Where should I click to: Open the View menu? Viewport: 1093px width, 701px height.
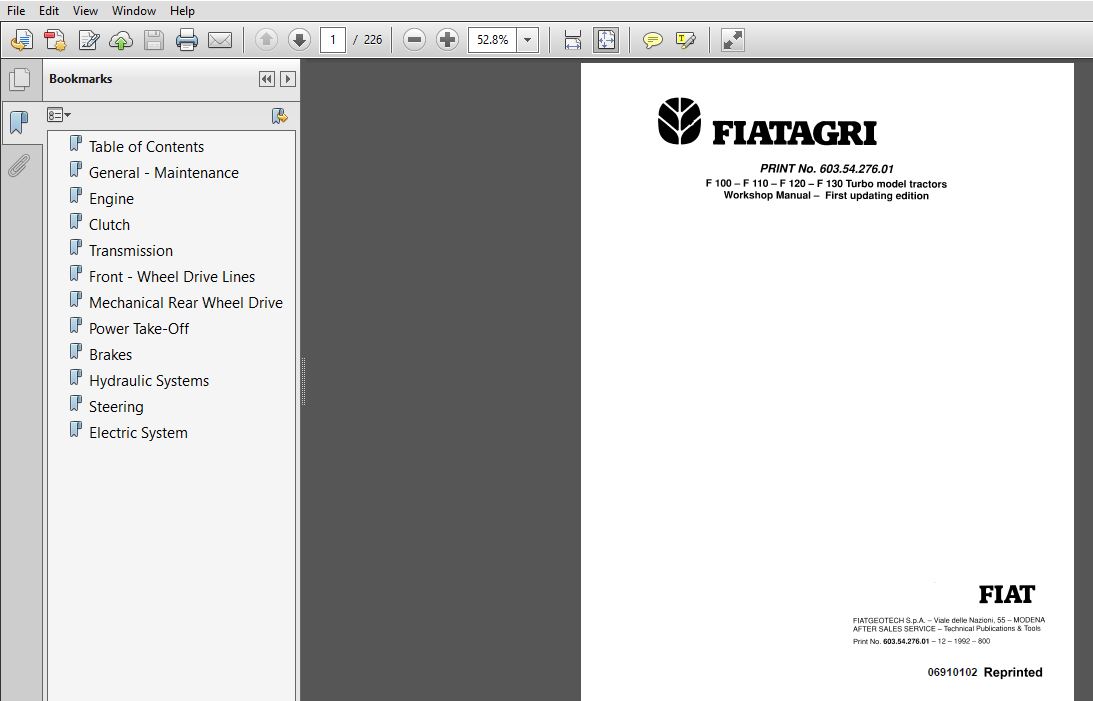pyautogui.click(x=85, y=10)
